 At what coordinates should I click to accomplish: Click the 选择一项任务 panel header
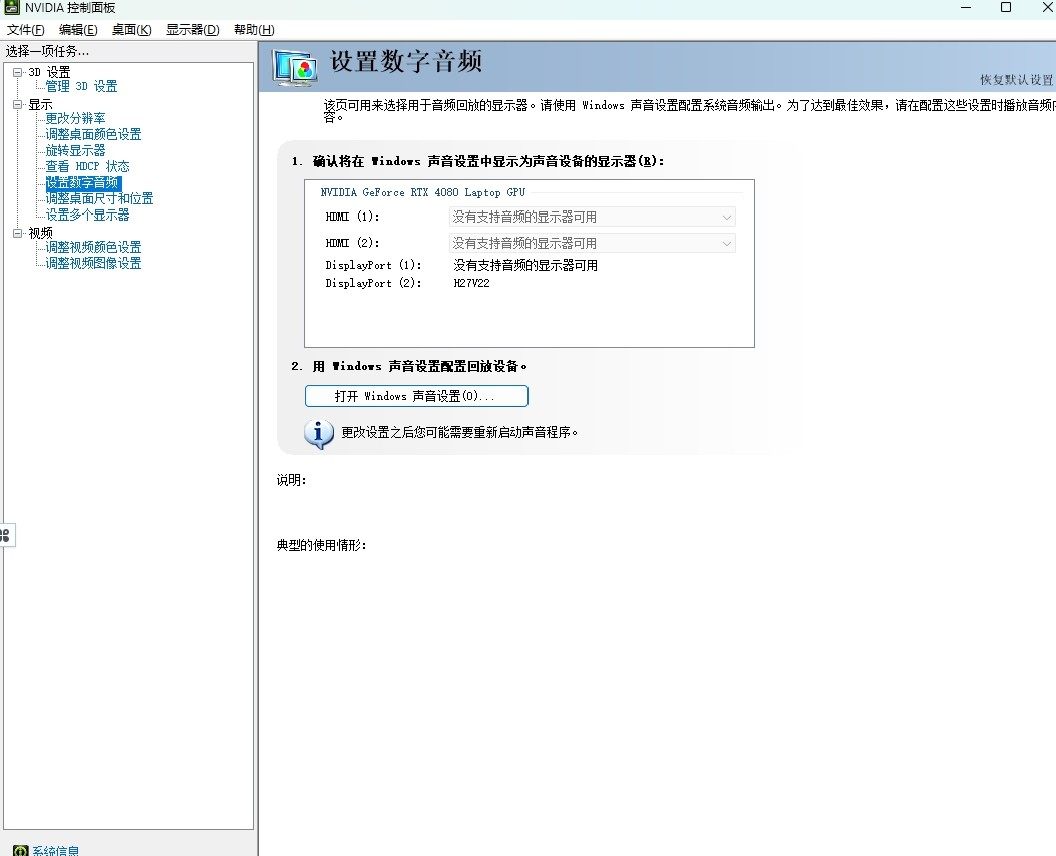point(47,51)
